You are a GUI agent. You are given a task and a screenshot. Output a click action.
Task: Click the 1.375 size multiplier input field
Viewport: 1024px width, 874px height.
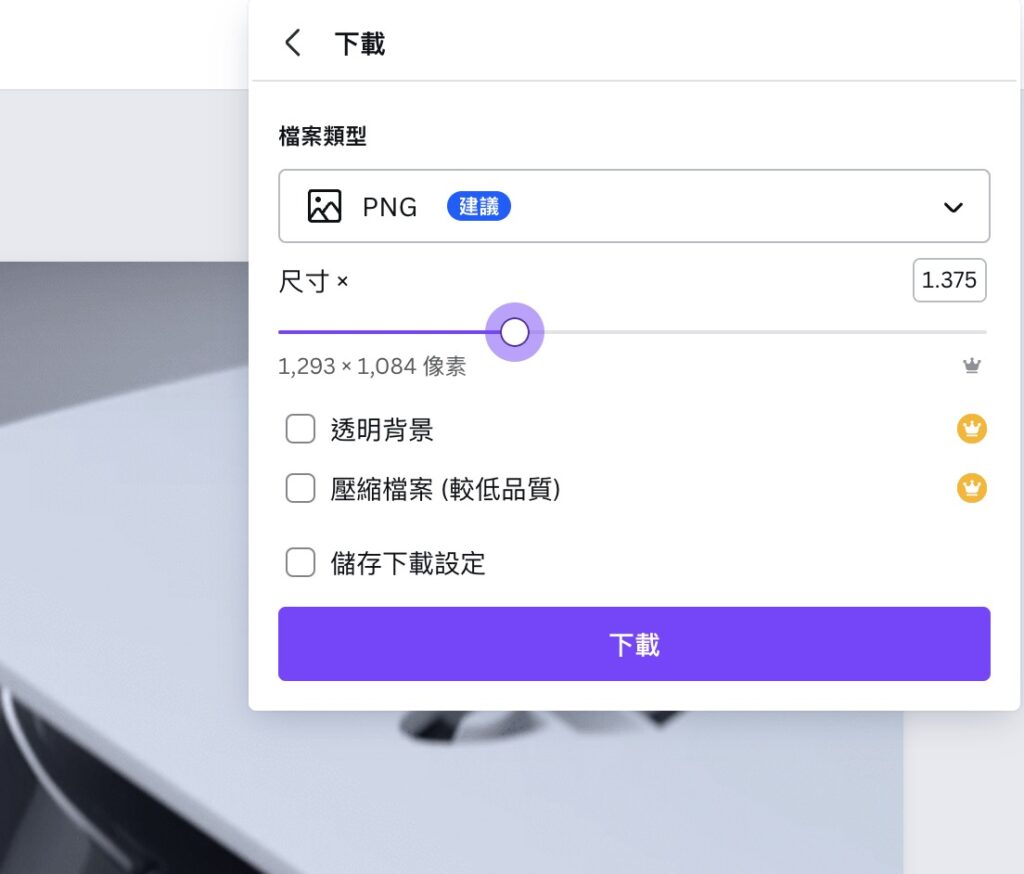pyautogui.click(x=950, y=280)
